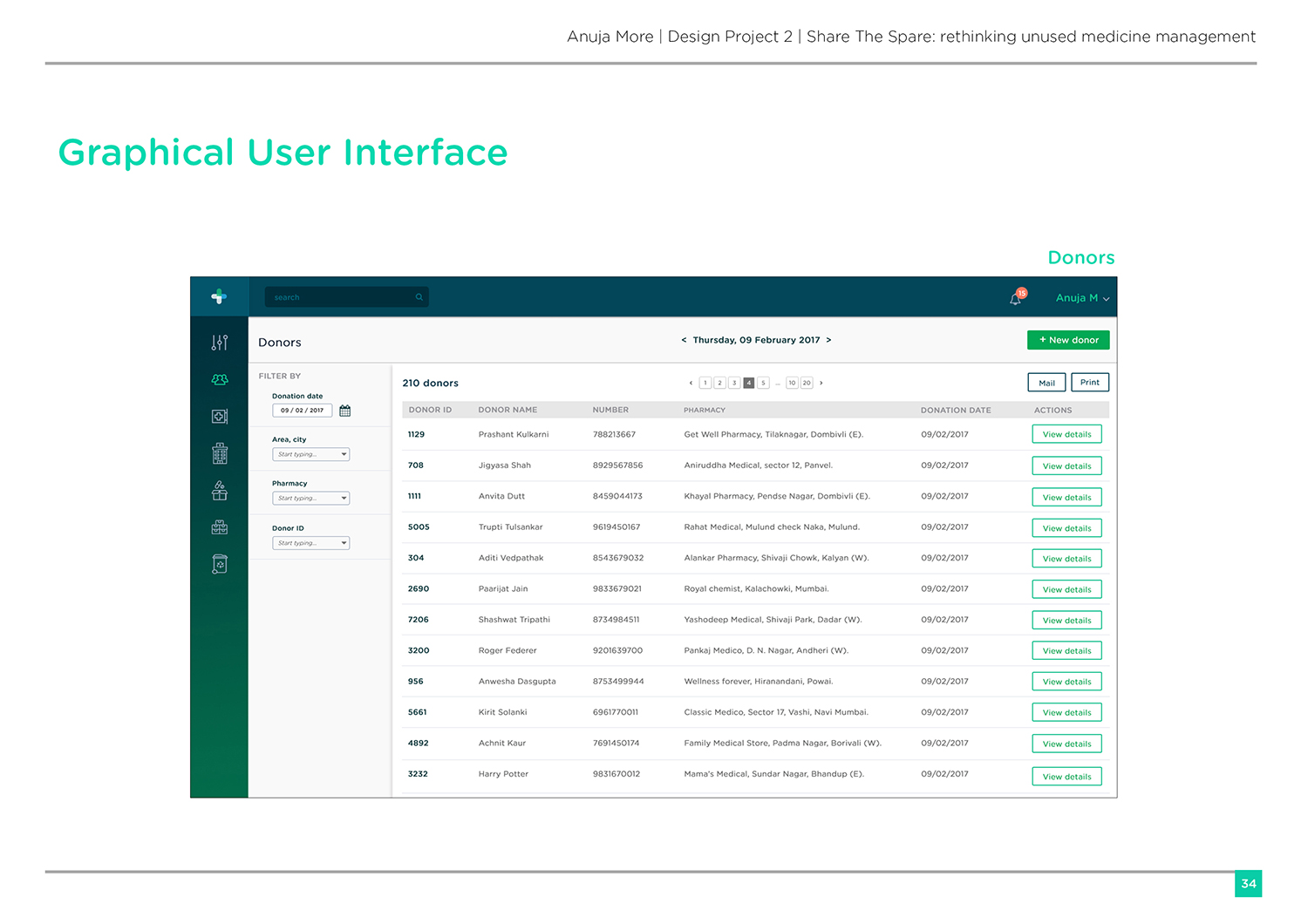Click the recycle bin disposal sidebar icon
Image resolution: width=1308 pixels, height=924 pixels.
(220, 565)
